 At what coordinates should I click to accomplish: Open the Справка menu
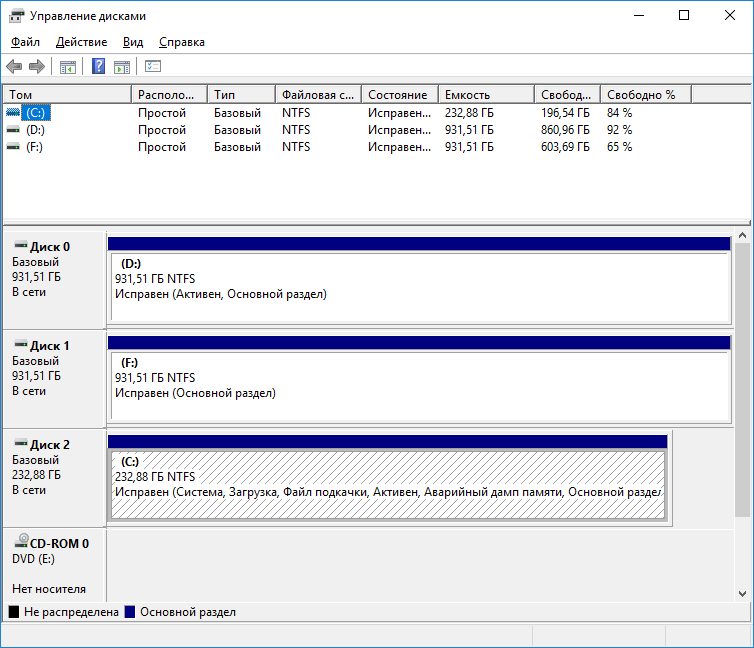[x=182, y=42]
